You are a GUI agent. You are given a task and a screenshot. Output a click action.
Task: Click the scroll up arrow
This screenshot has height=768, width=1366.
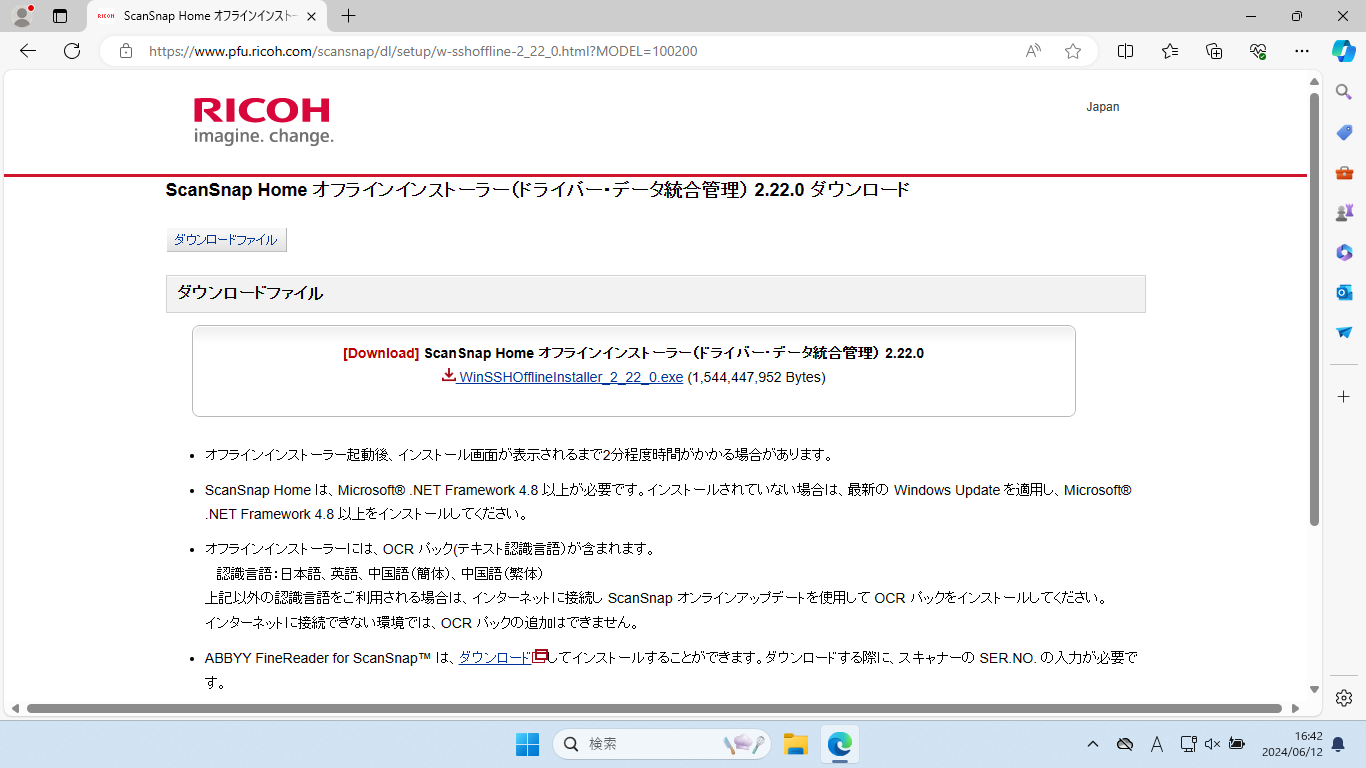tap(1314, 80)
